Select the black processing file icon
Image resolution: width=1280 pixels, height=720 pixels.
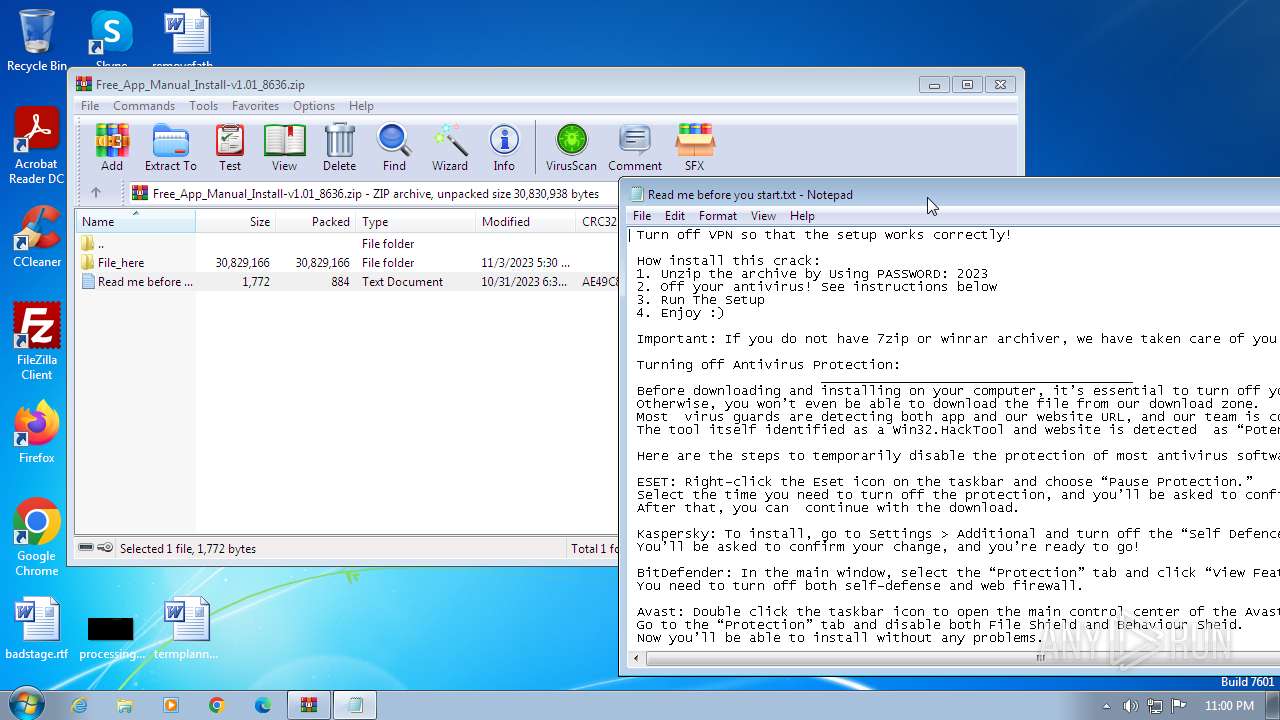pos(111,636)
